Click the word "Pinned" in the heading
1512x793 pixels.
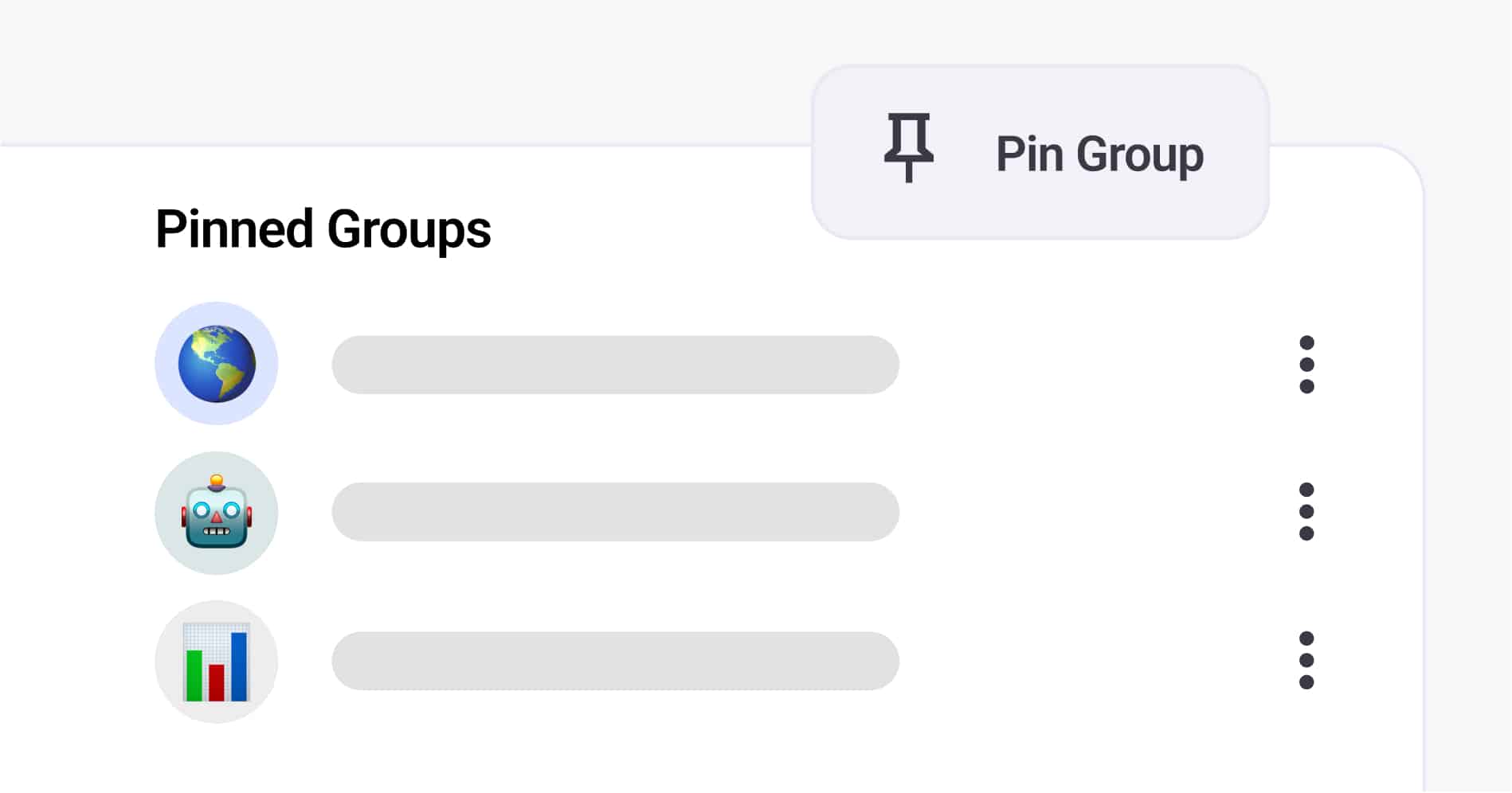(x=234, y=229)
